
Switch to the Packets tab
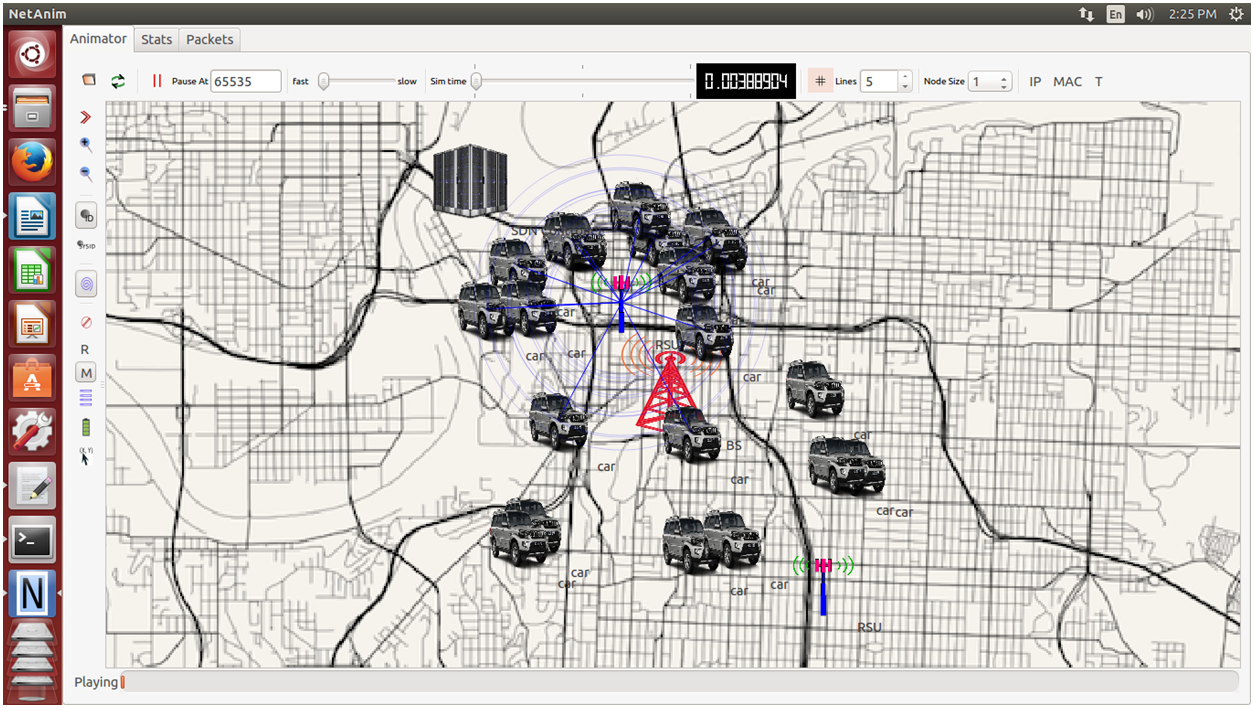point(210,39)
